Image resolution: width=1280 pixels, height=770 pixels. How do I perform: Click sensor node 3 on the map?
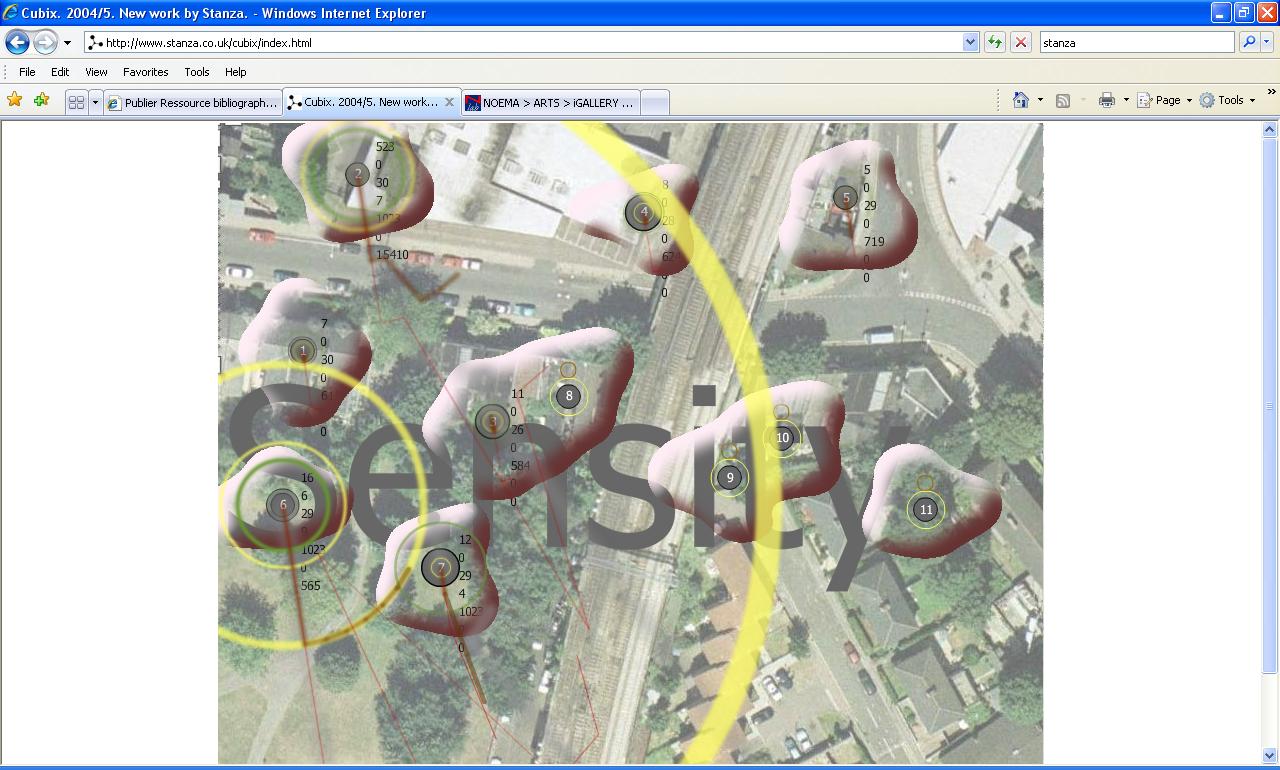[x=492, y=422]
